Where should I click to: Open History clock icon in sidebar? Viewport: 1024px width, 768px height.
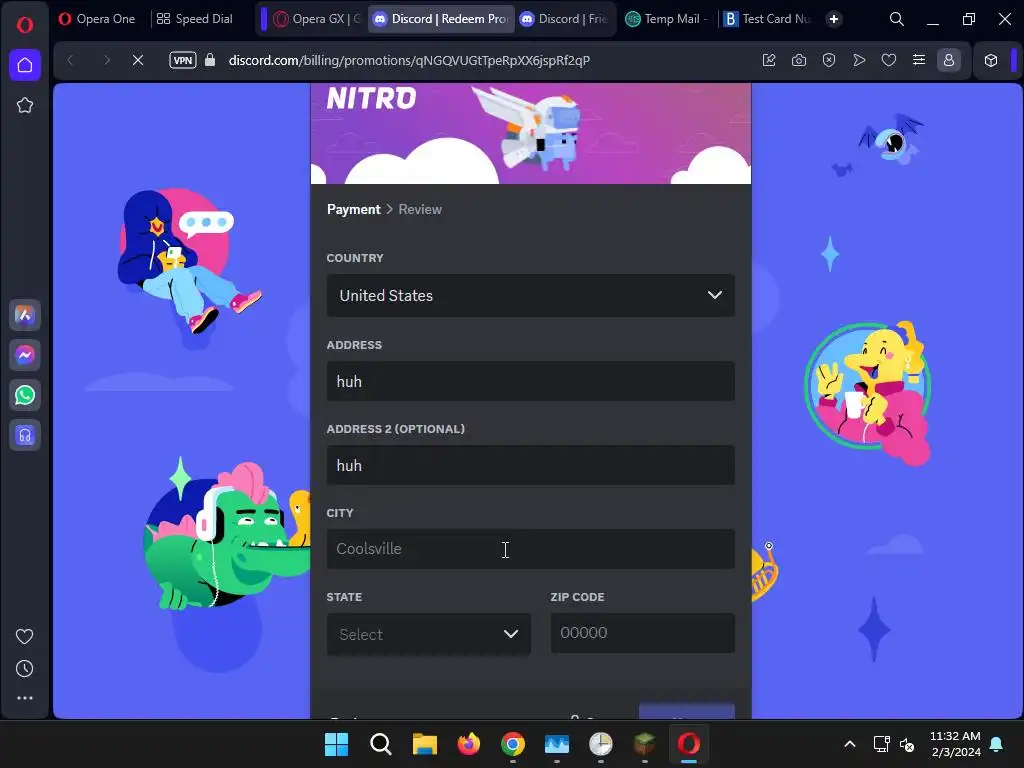[x=25, y=668]
